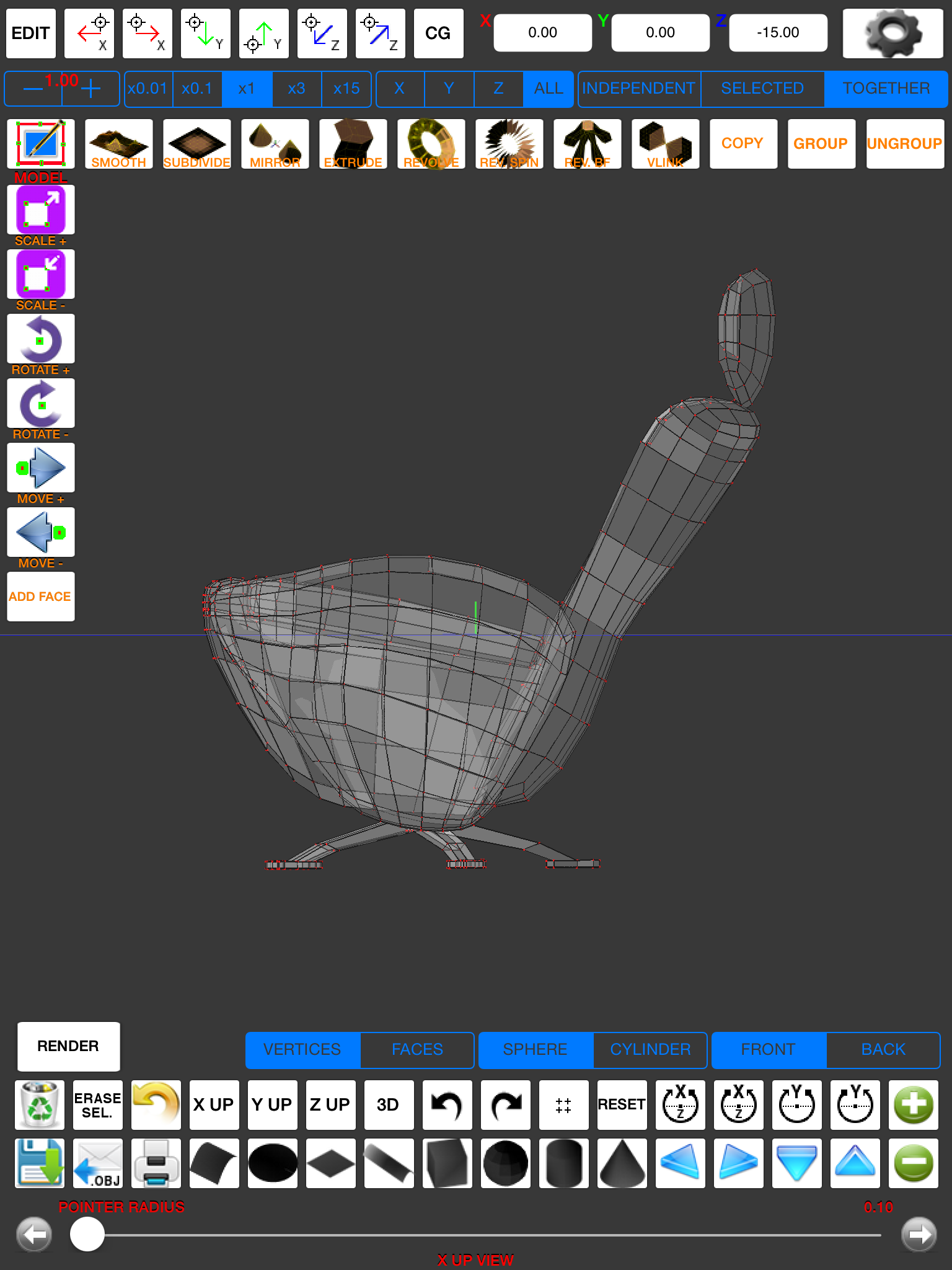This screenshot has height=1270, width=952.
Task: Choose the INDEPENDENT transform mode
Action: (638, 89)
